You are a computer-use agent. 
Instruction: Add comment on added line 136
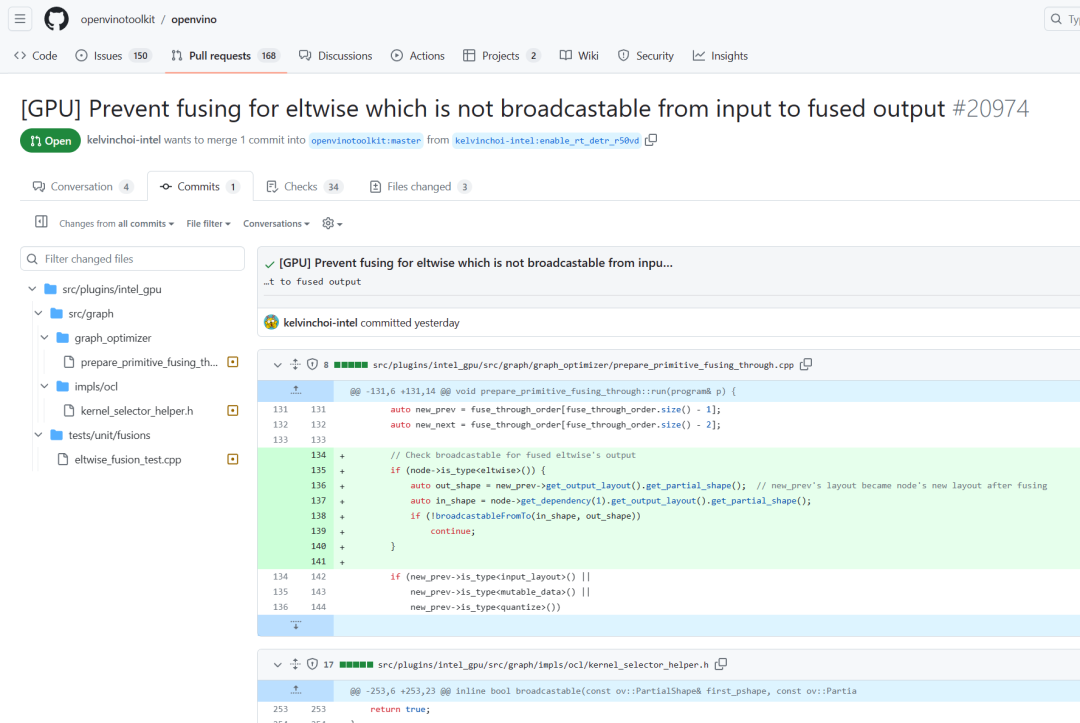coord(342,485)
